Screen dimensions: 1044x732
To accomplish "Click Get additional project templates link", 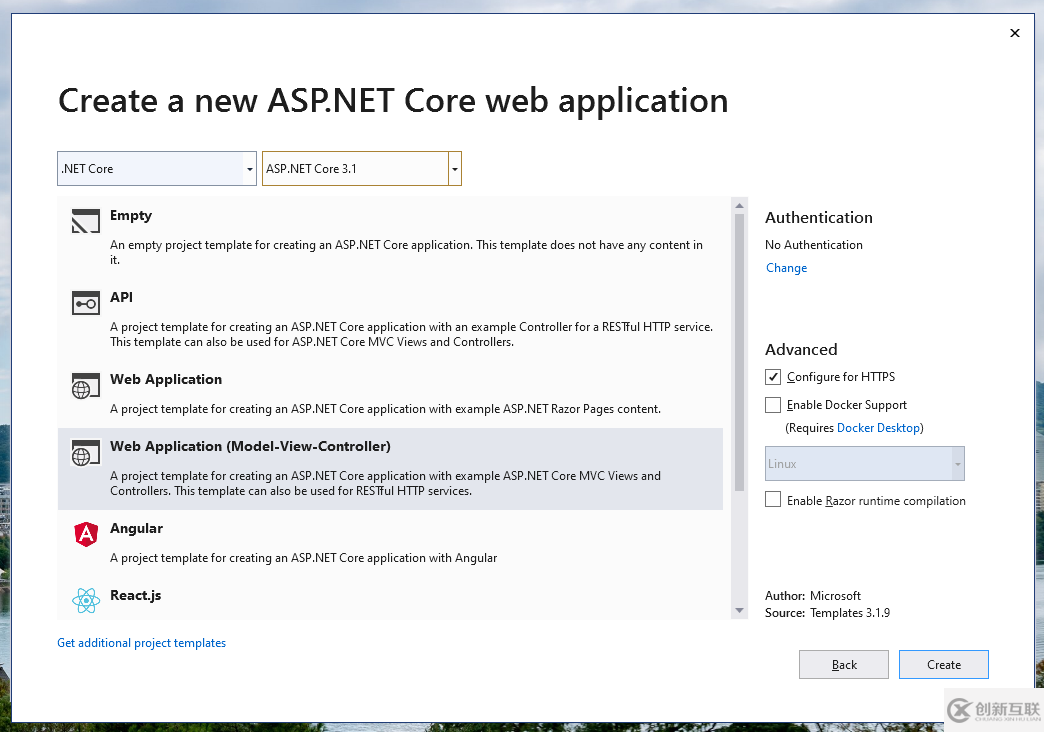I will pos(141,643).
